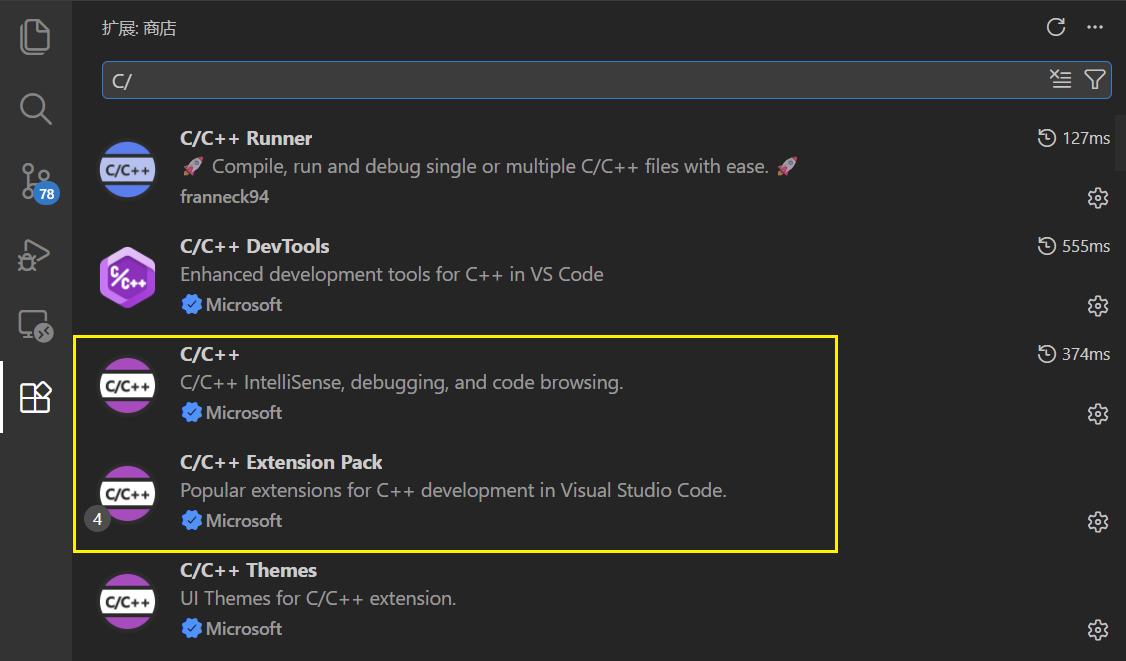Click the 555ms activation time
Viewport: 1126px width, 661px height.
pyautogui.click(x=1074, y=246)
